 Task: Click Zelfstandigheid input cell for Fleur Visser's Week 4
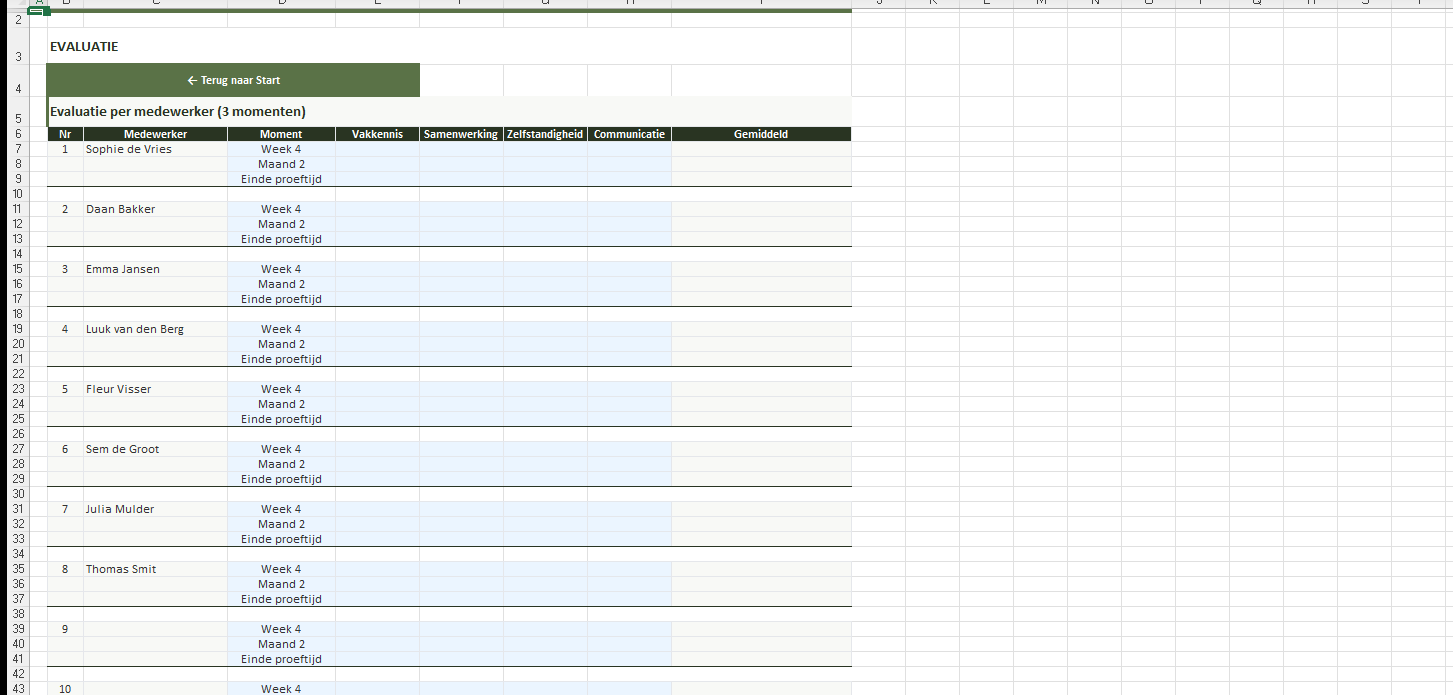click(545, 389)
